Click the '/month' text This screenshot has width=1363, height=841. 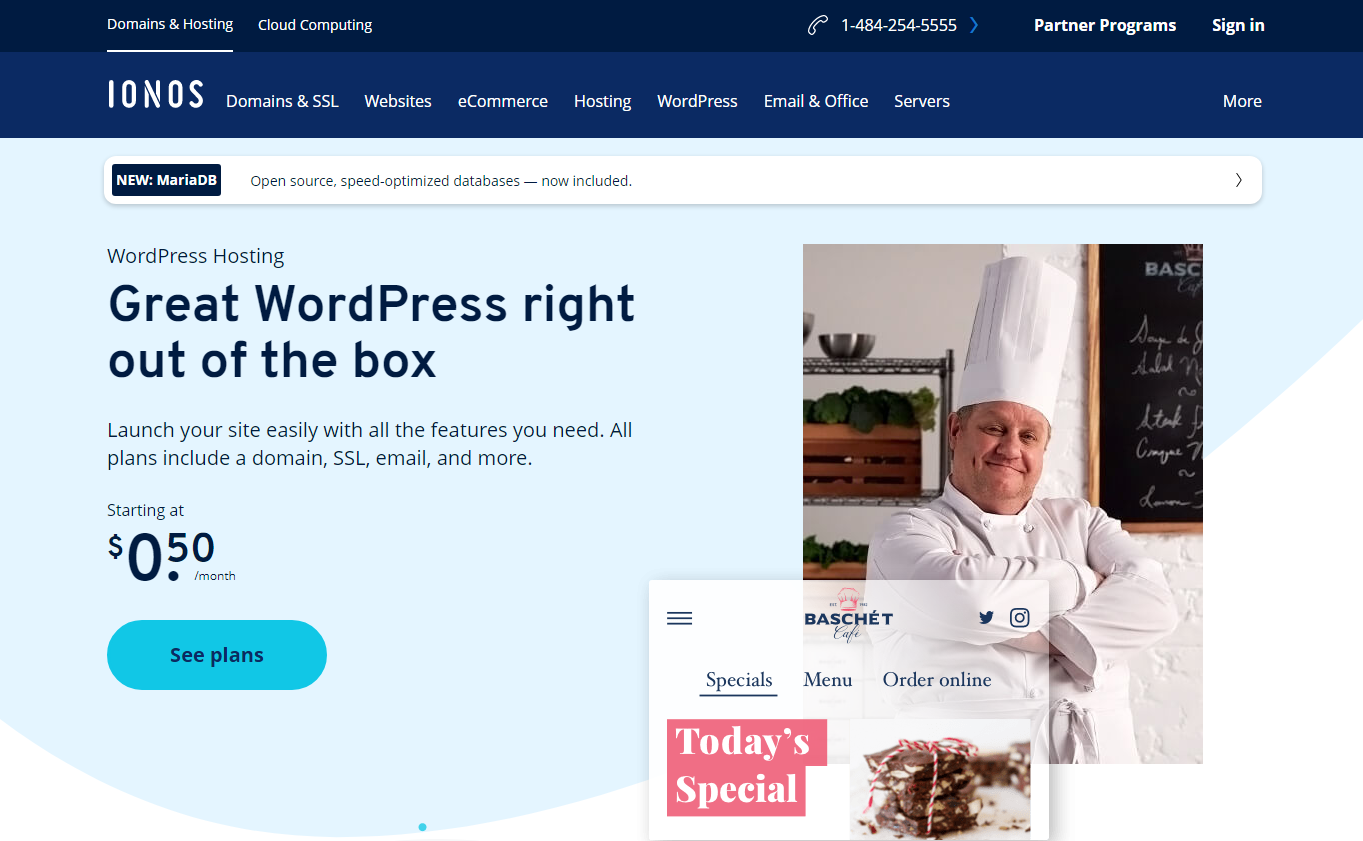[x=215, y=576]
